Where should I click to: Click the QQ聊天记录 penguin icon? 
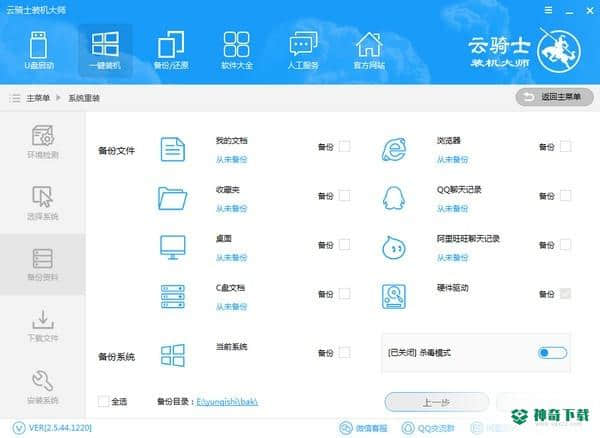pyautogui.click(x=394, y=198)
